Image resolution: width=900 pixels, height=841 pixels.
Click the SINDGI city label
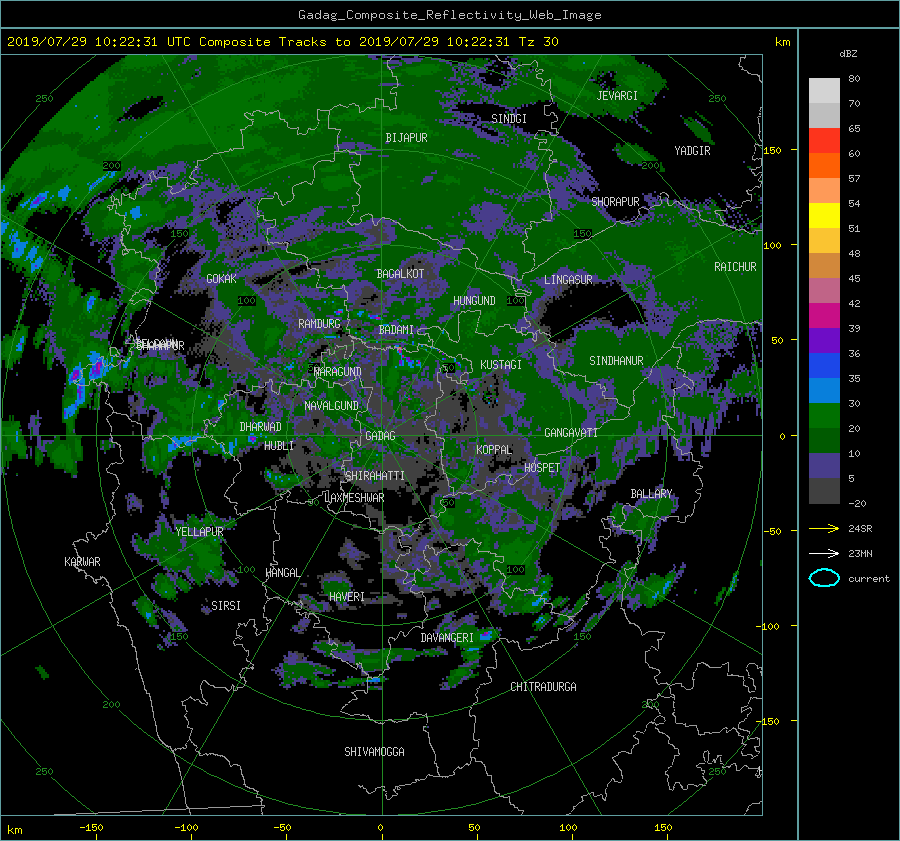[509, 119]
